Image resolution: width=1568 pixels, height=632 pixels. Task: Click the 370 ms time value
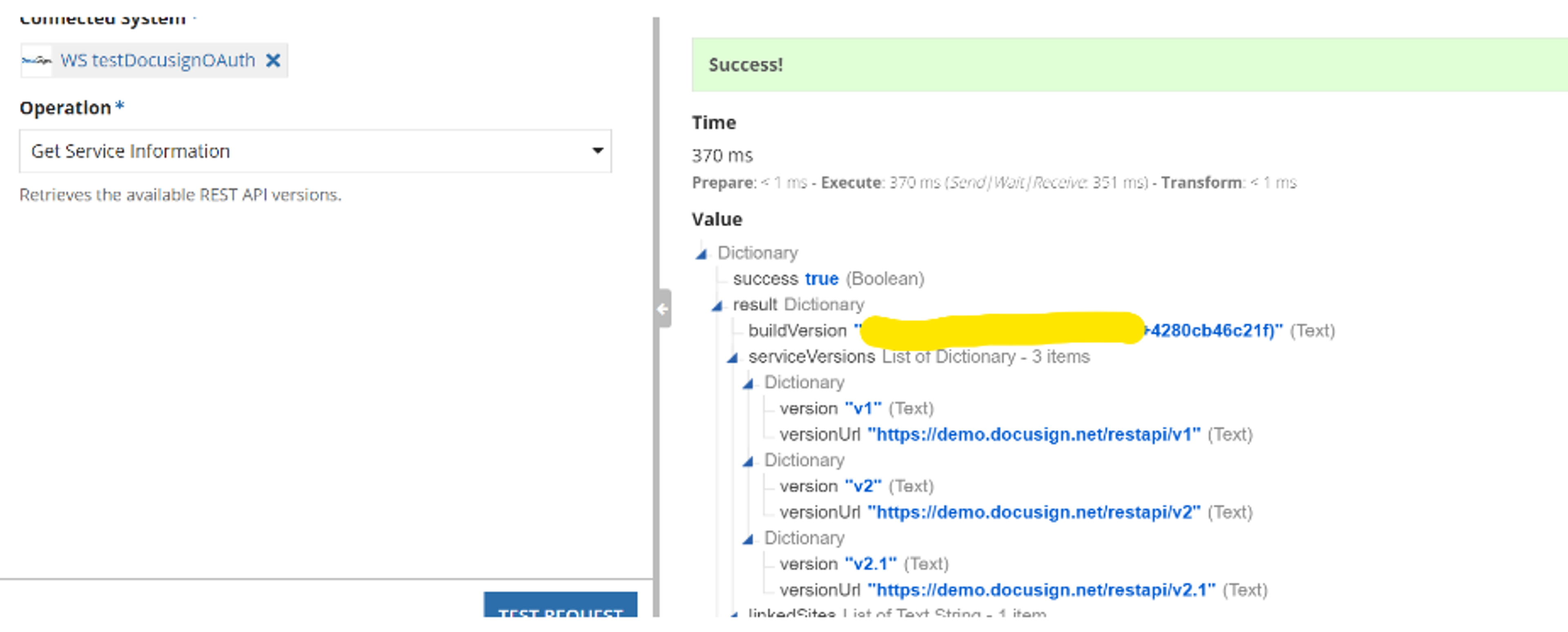(x=722, y=156)
